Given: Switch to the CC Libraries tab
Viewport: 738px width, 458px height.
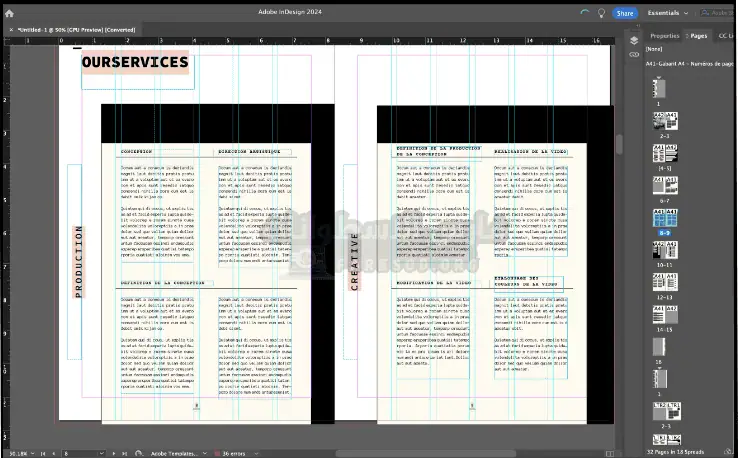Looking at the screenshot, I should point(725,36).
